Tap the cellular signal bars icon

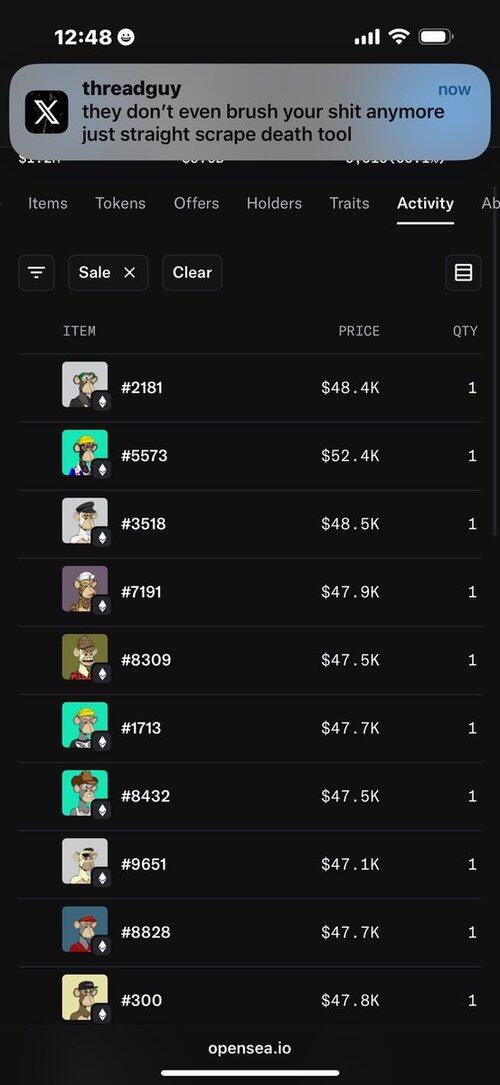(367, 37)
